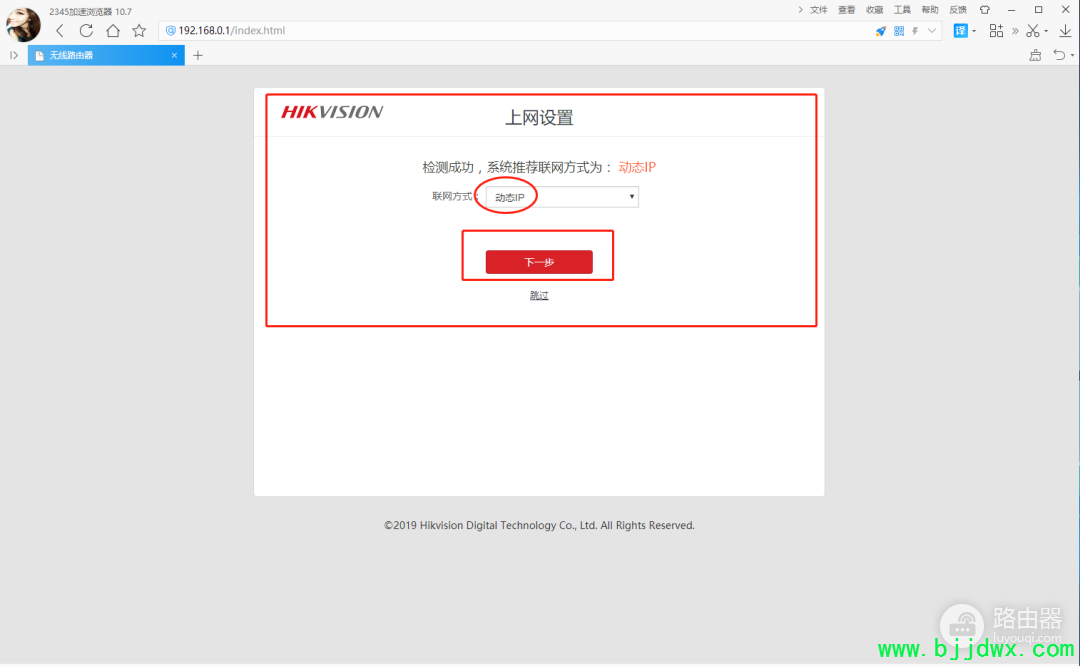
Task: Click the undo closed tab icon
Action: [x=1059, y=55]
